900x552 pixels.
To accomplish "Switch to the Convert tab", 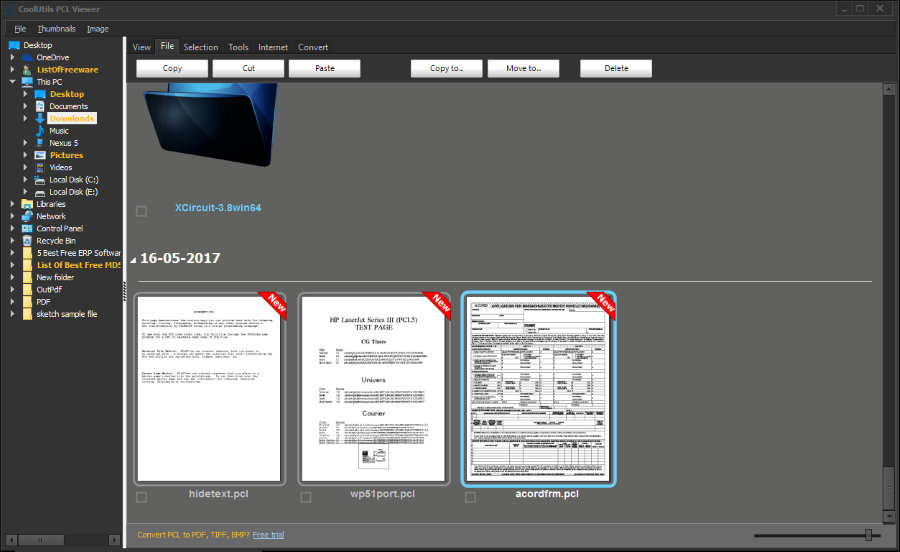I will point(313,47).
